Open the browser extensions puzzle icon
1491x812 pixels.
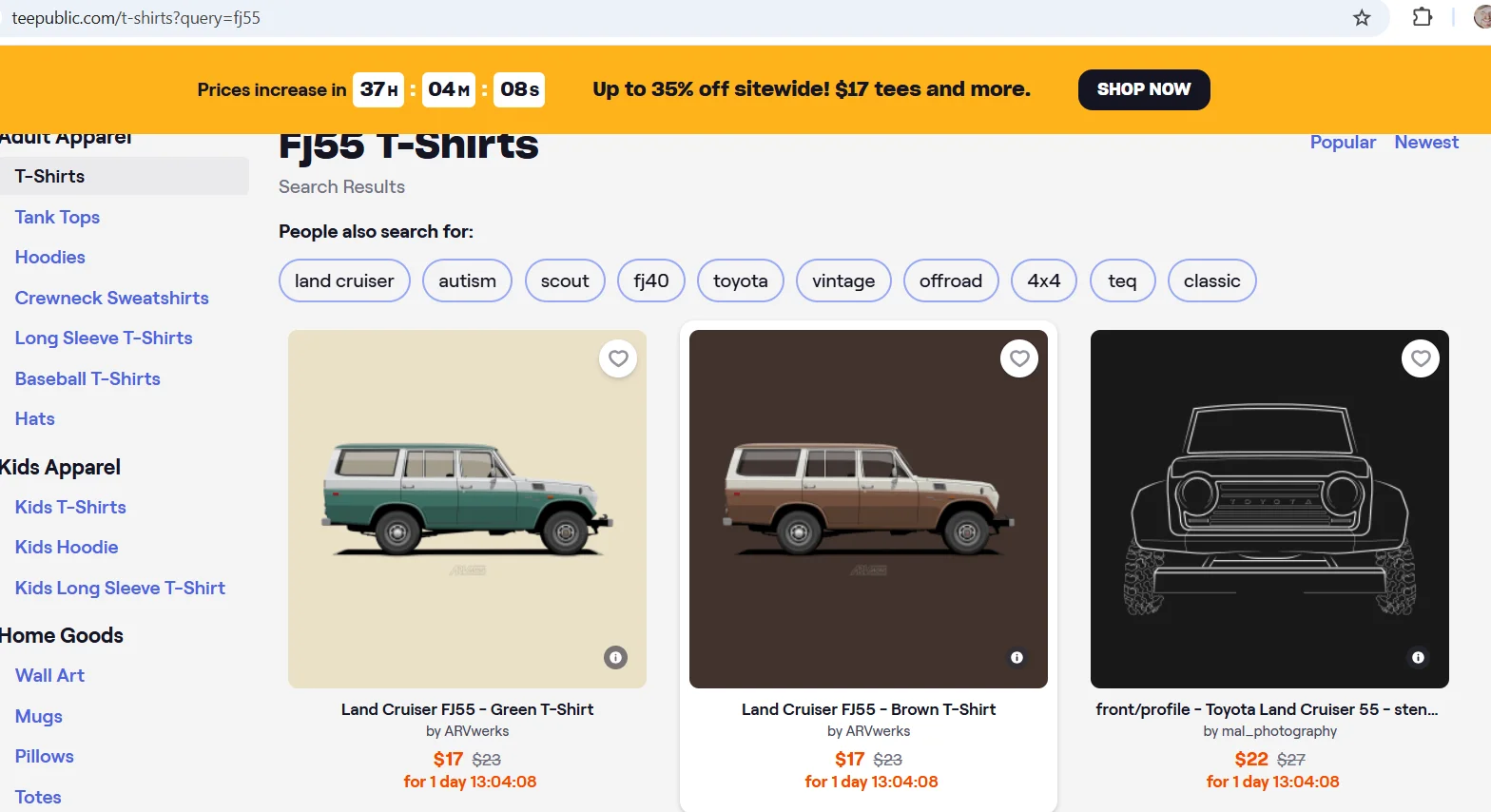pyautogui.click(x=1423, y=17)
